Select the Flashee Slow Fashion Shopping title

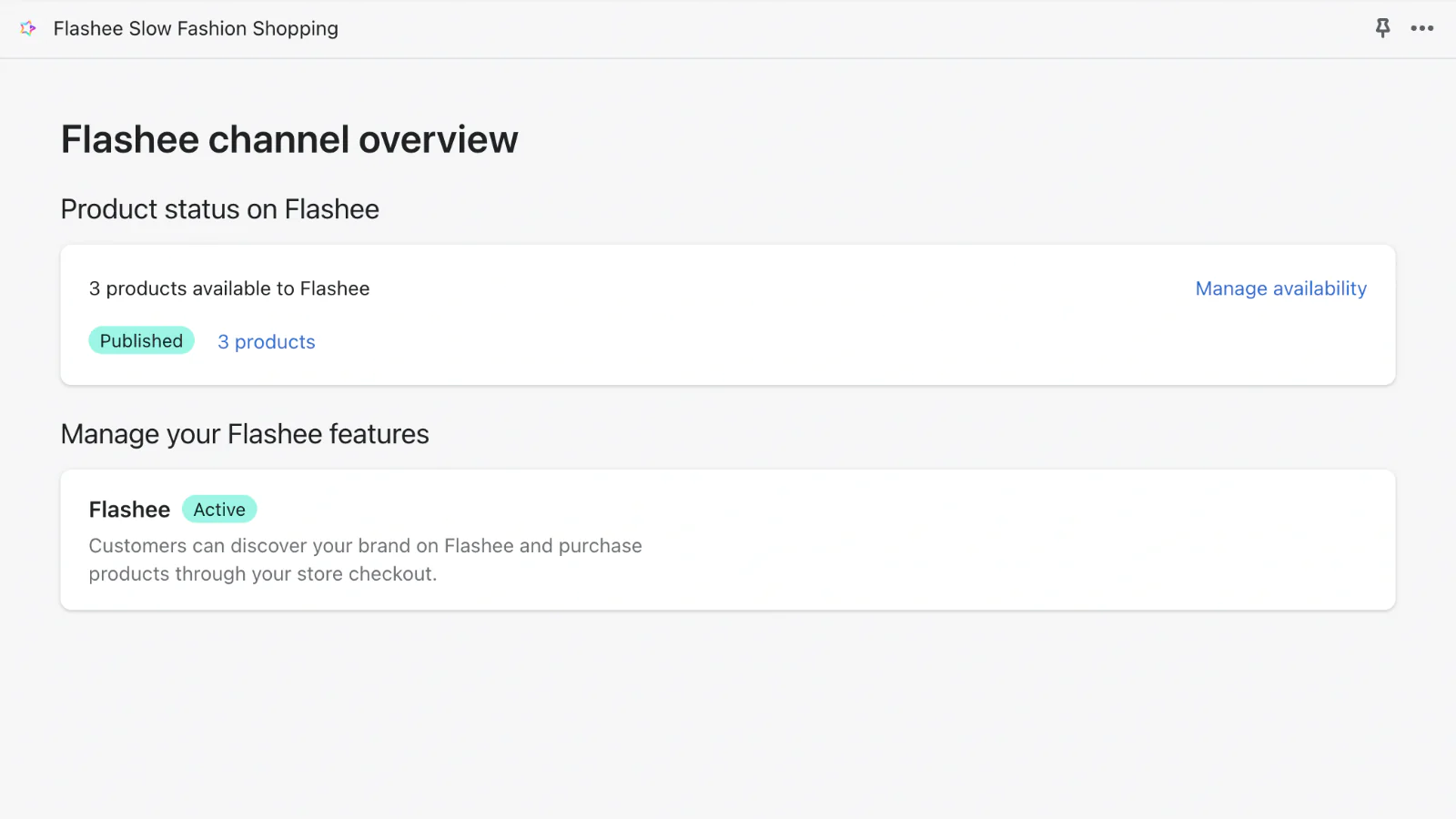point(196,28)
